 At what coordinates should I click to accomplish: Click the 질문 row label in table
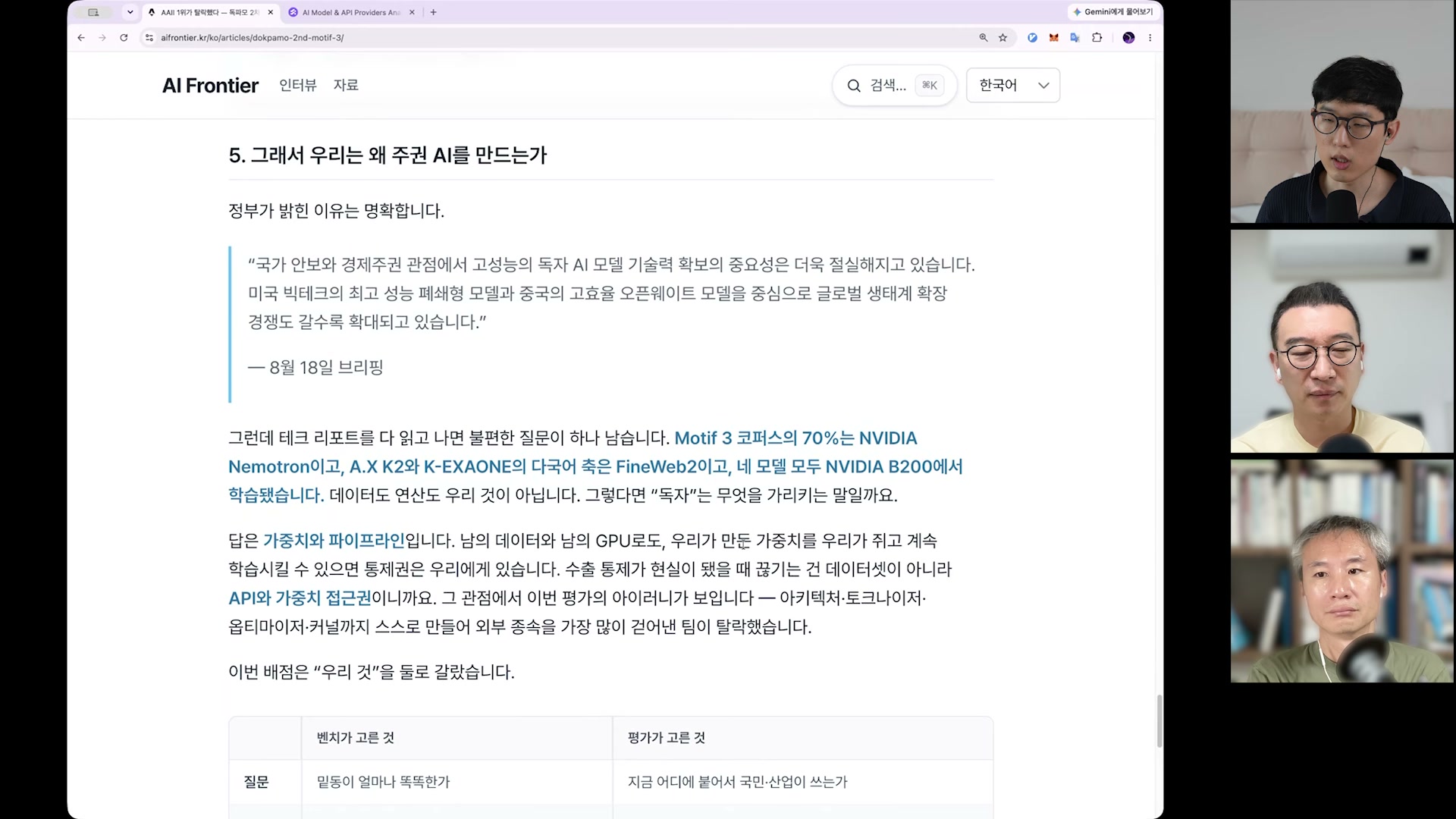click(256, 782)
